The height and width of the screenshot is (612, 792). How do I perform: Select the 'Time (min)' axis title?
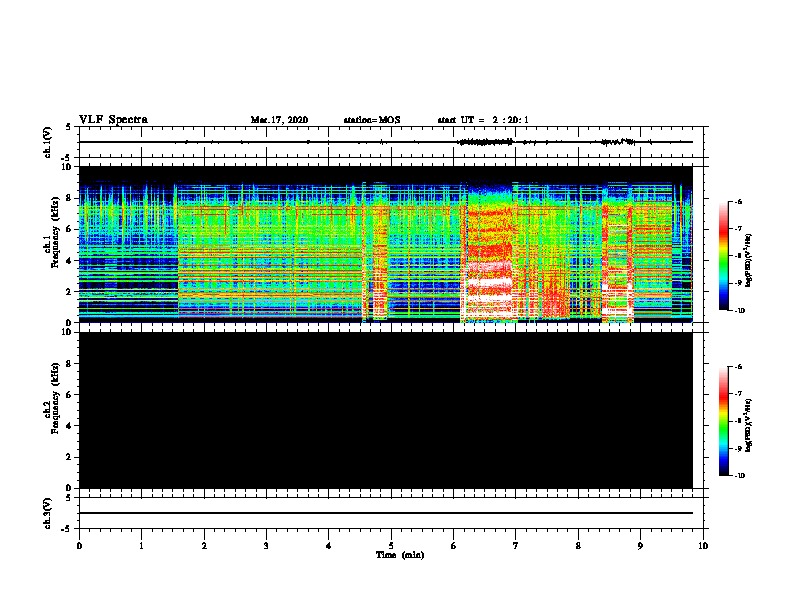400,554
